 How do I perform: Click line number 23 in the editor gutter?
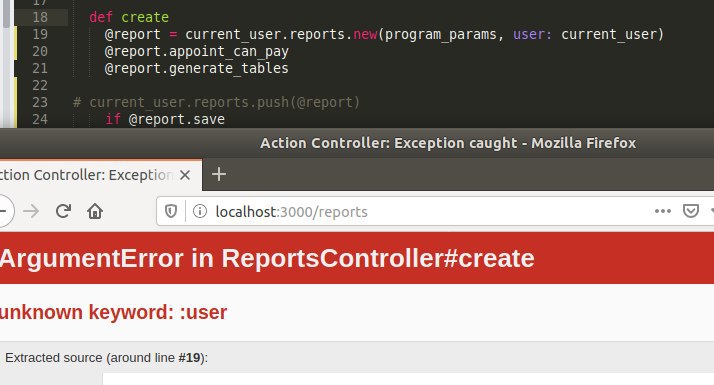pyautogui.click(x=40, y=102)
